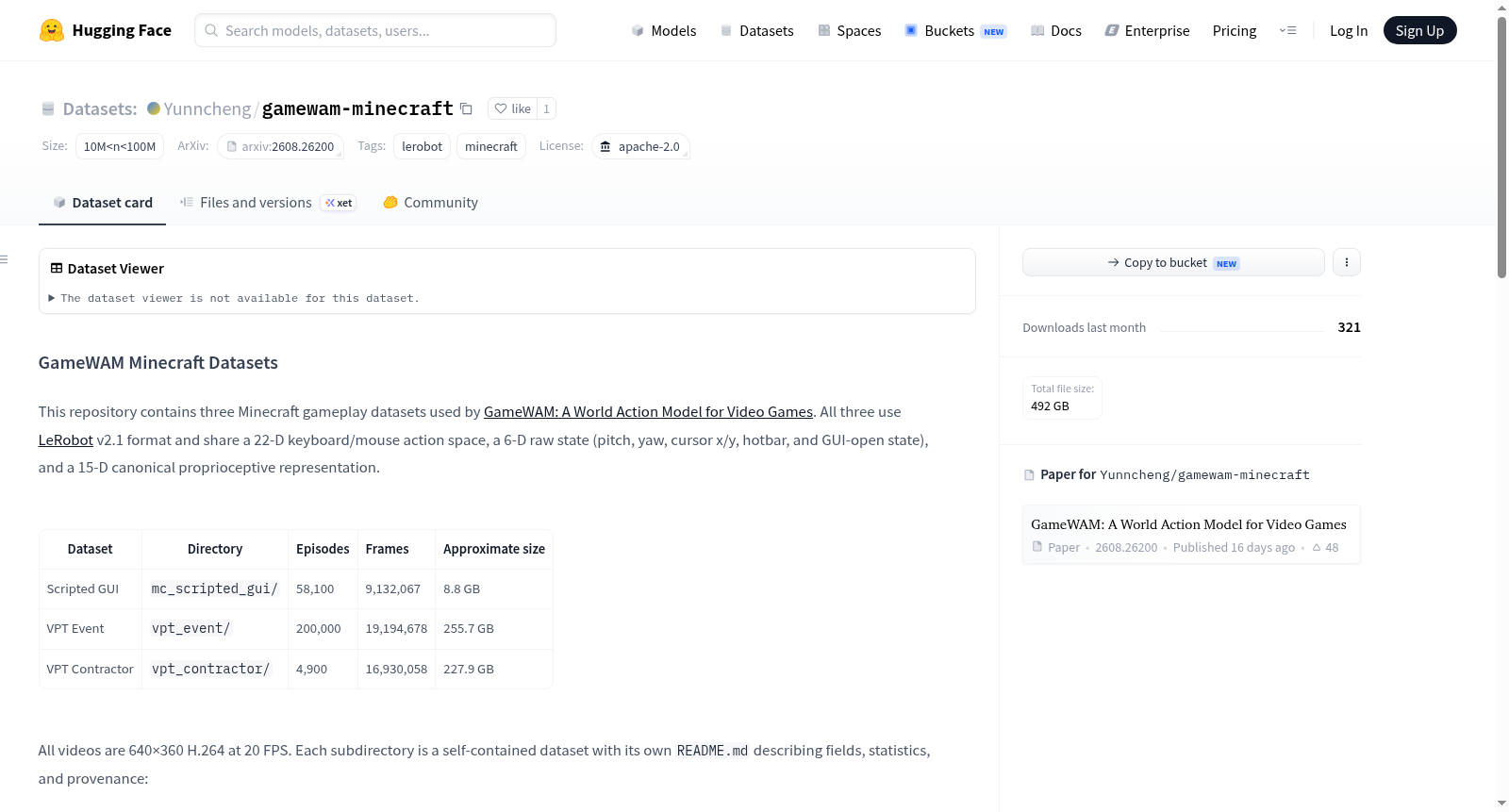The width and height of the screenshot is (1509, 812).
Task: Click the 10M<n<100M size tag
Action: [x=120, y=146]
